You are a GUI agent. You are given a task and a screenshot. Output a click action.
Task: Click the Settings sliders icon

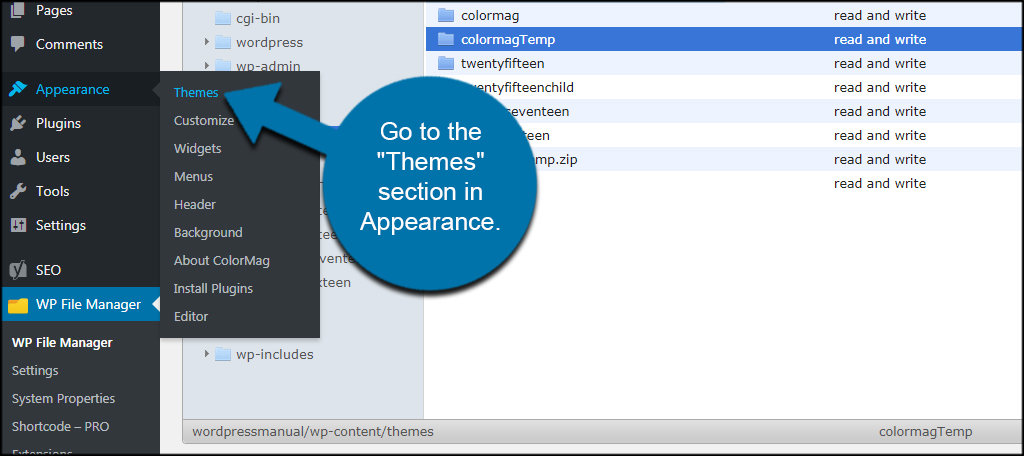coord(18,225)
